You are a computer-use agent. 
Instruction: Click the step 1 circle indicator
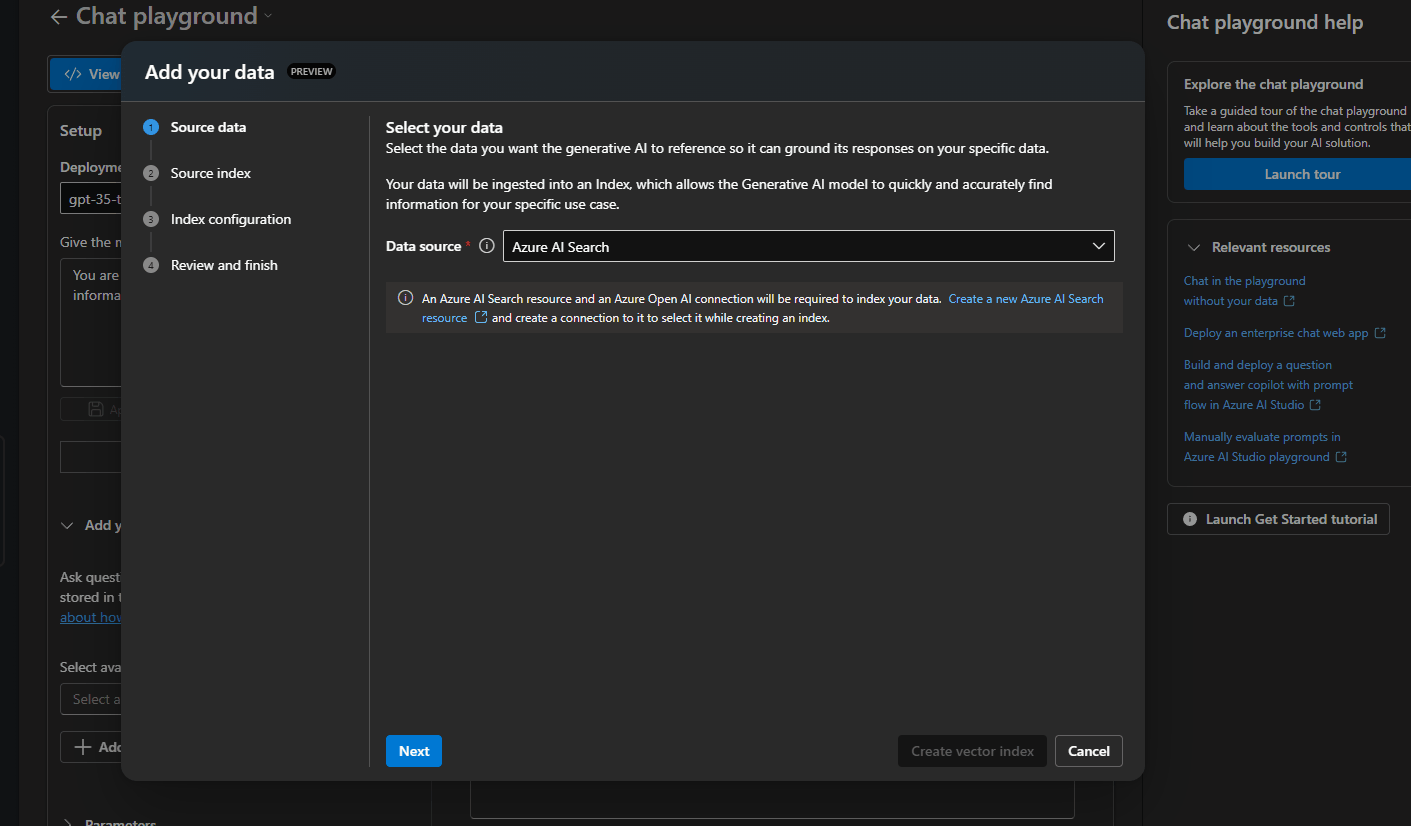151,127
